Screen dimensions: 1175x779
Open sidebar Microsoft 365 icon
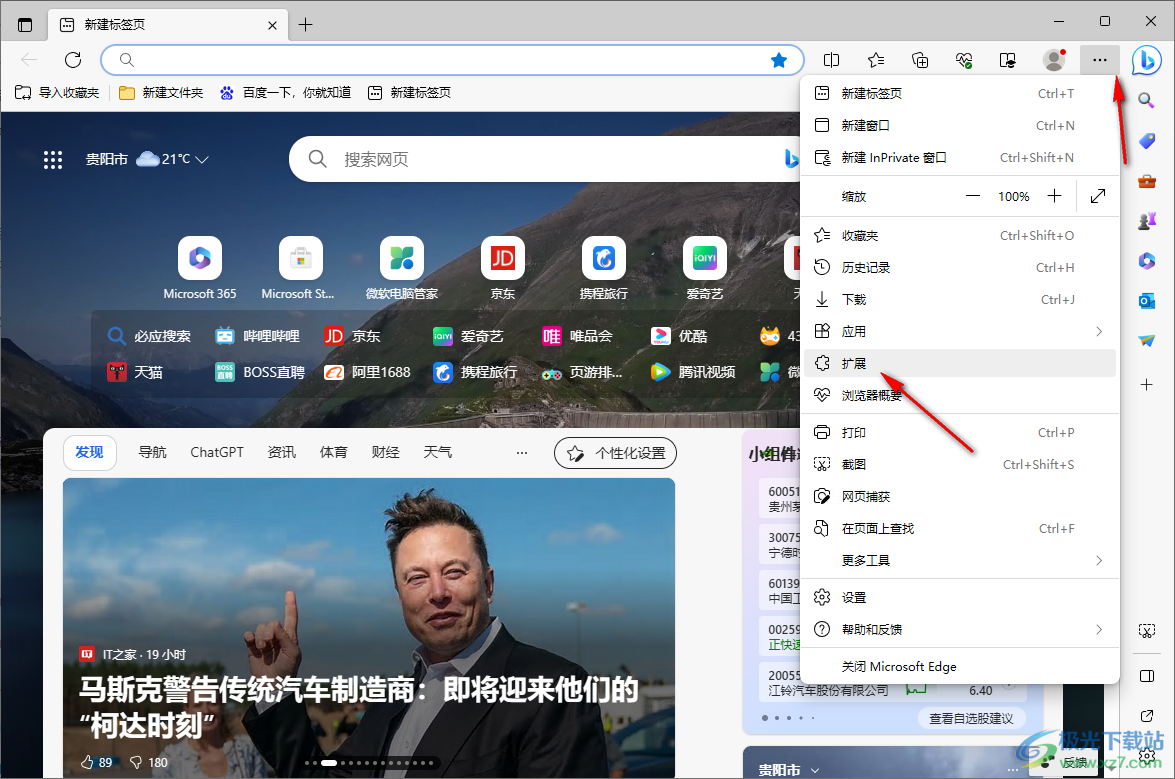coord(1147,261)
